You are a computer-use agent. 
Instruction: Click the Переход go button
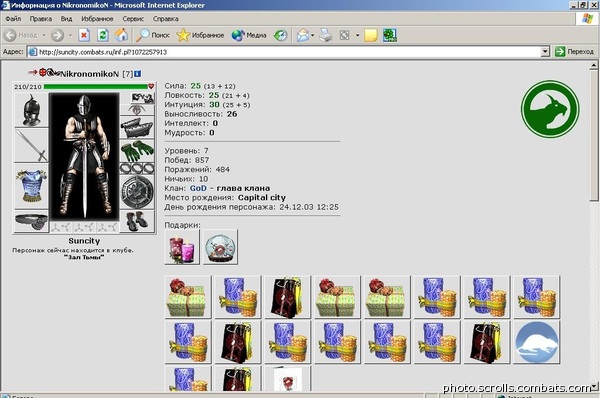click(x=574, y=51)
